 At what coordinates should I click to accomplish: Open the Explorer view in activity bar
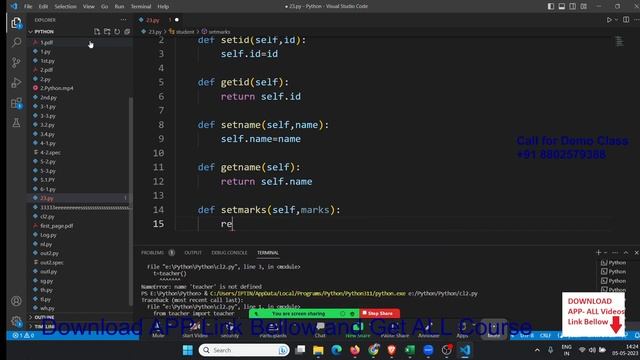click(16, 23)
